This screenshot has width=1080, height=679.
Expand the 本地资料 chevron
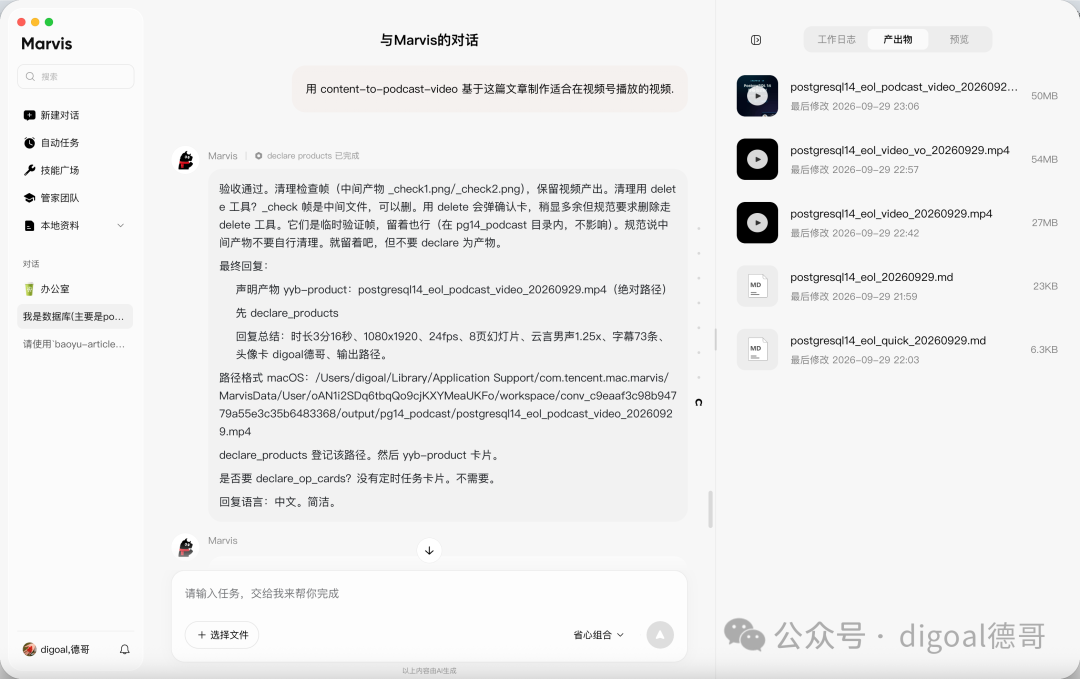pos(121,225)
